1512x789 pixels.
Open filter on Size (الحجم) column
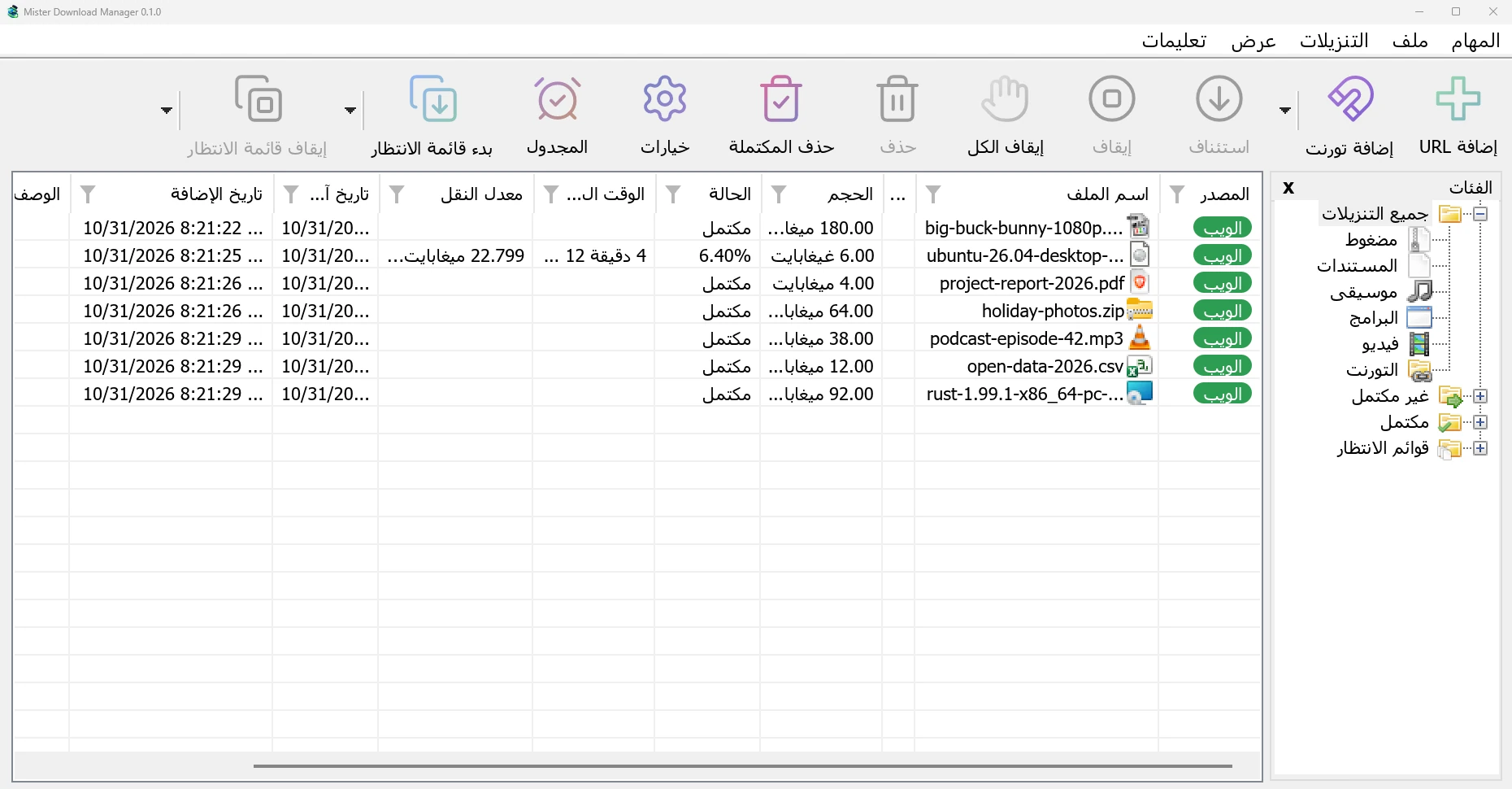(779, 194)
